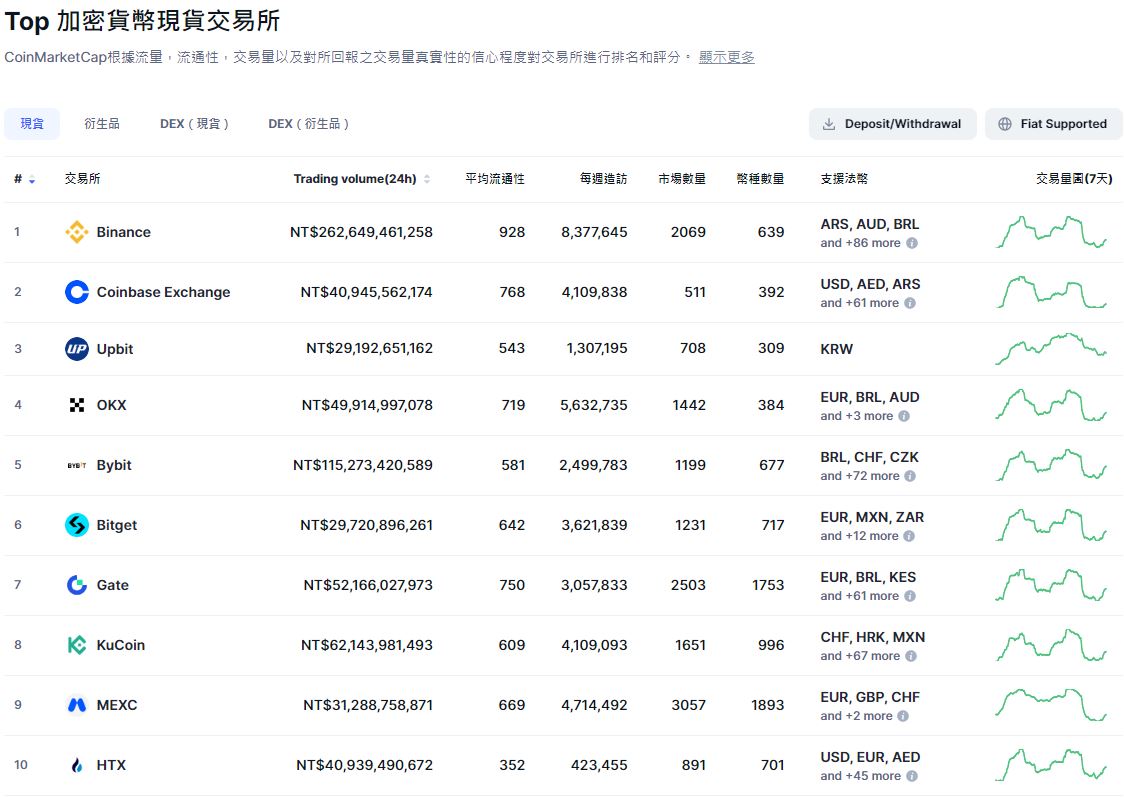
Task: Open the Bybit exchange name link
Action: click(x=114, y=465)
